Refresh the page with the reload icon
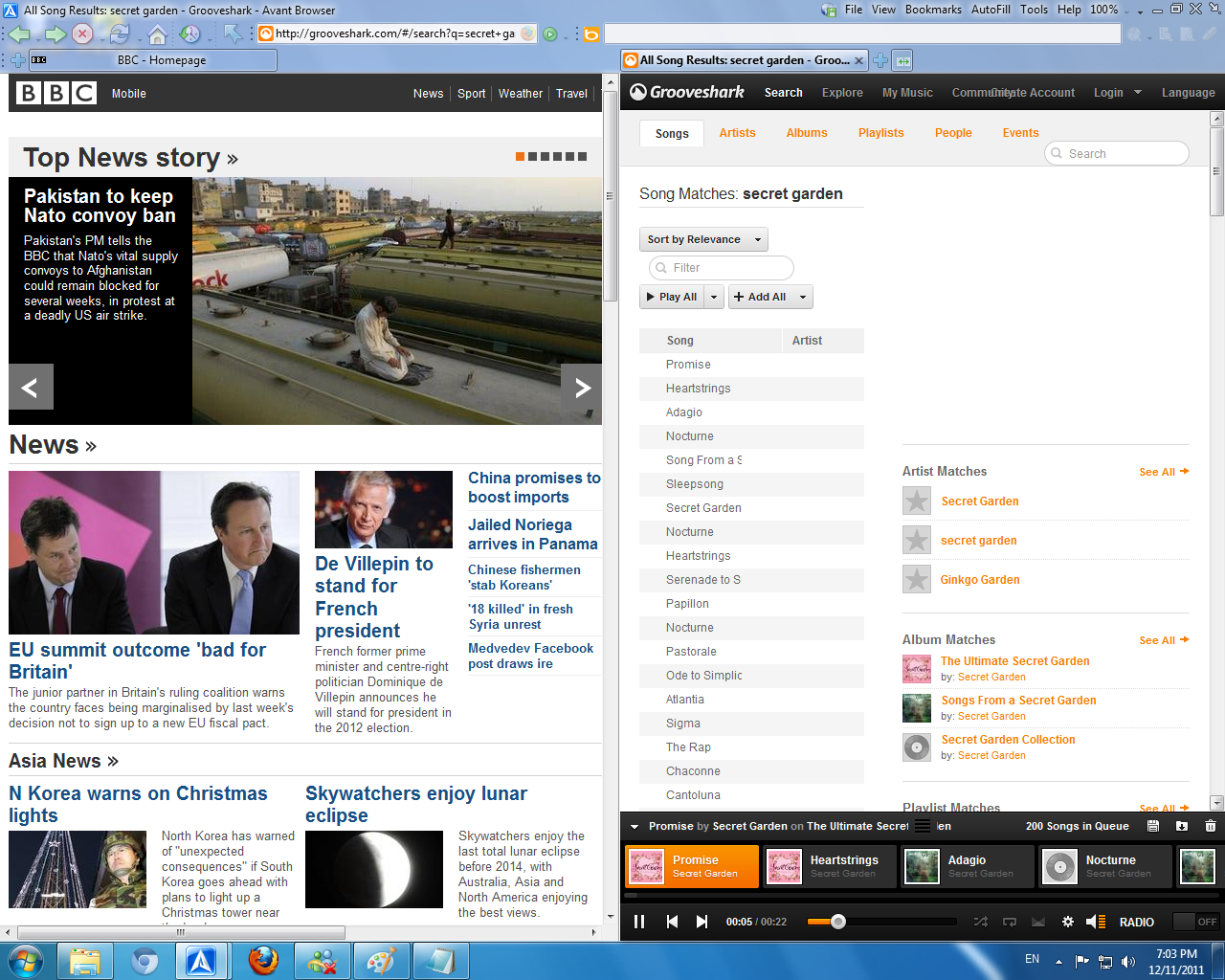 tap(119, 34)
